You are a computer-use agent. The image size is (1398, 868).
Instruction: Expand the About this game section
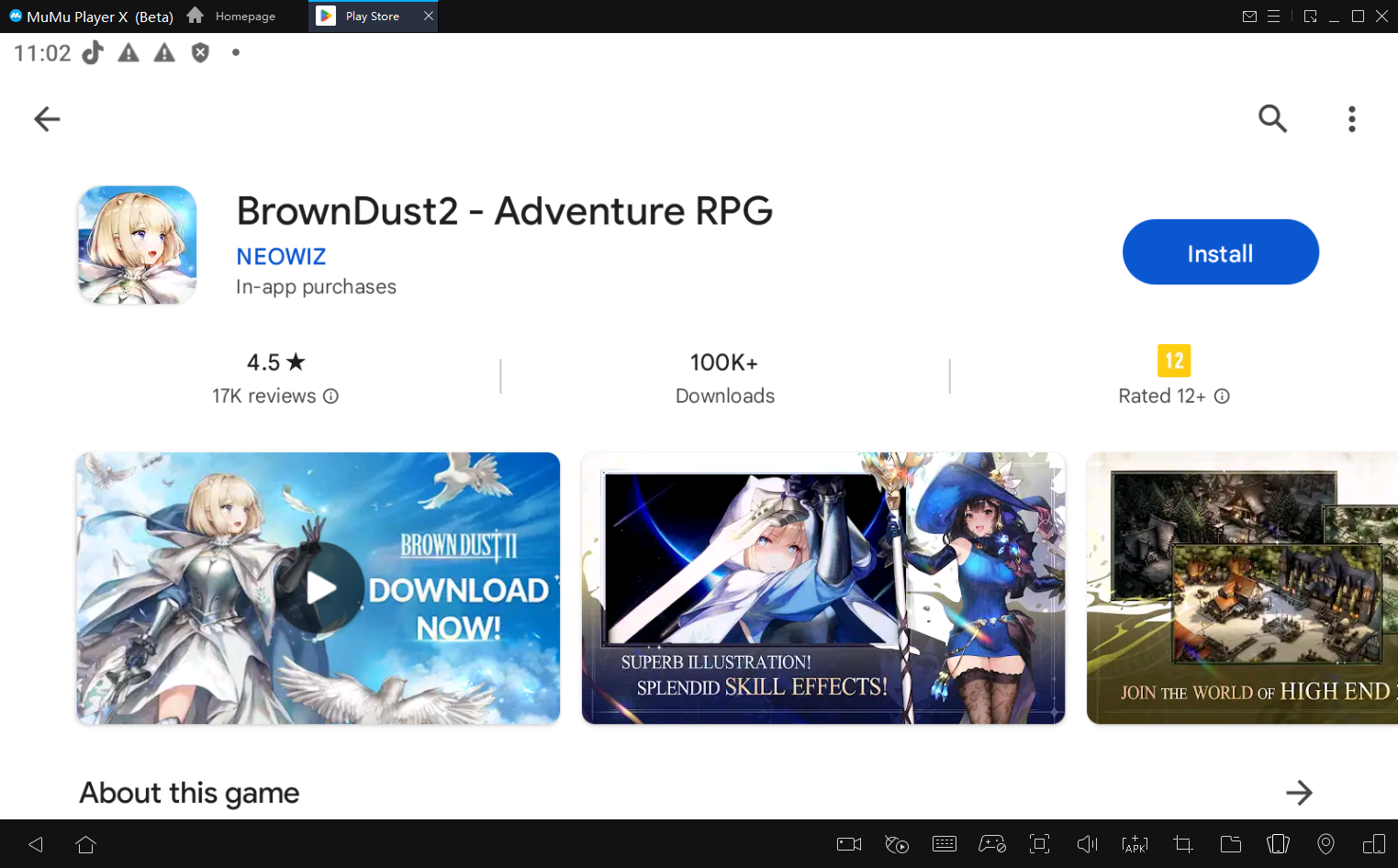coord(1299,793)
